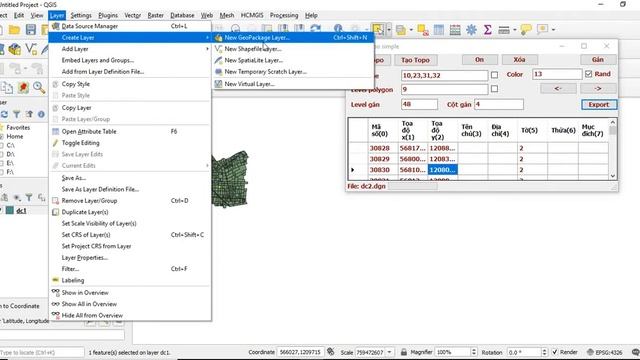Click the Tạo Topo button
The height and width of the screenshot is (360, 640).
(415, 60)
